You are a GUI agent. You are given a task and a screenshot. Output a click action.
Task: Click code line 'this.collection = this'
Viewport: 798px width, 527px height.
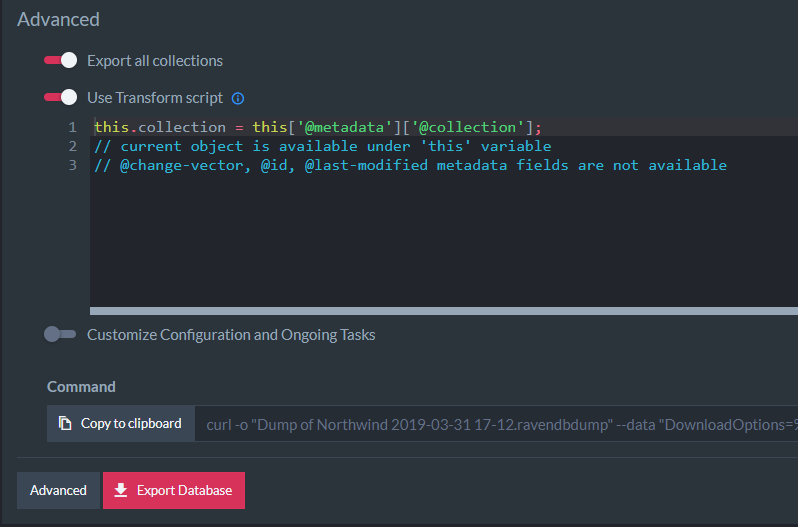[318, 127]
